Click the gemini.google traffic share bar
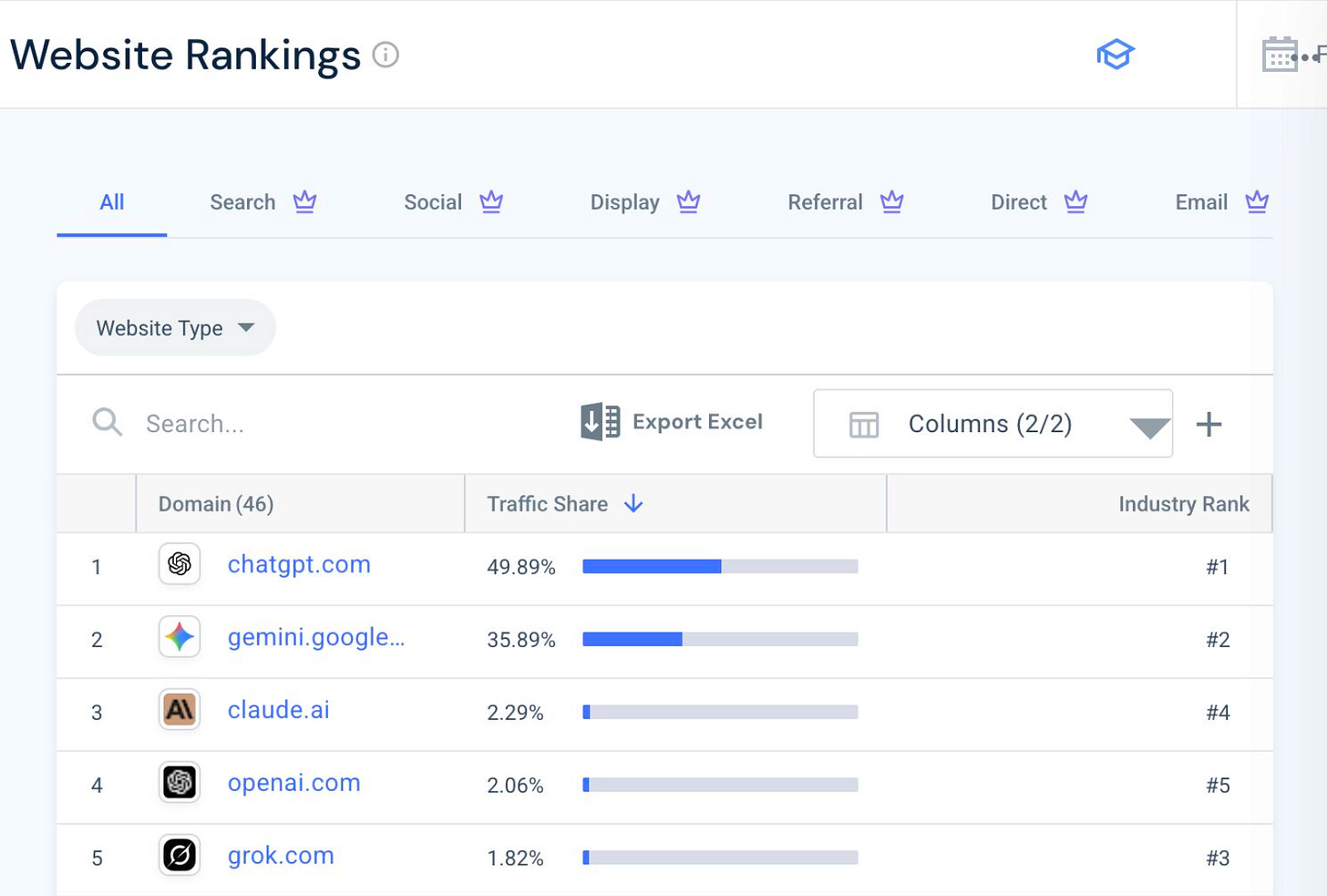 click(x=720, y=640)
